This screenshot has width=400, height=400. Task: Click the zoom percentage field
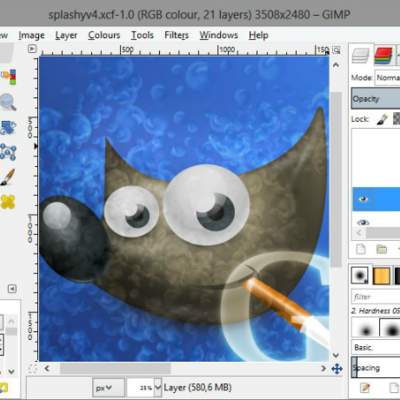141,388
